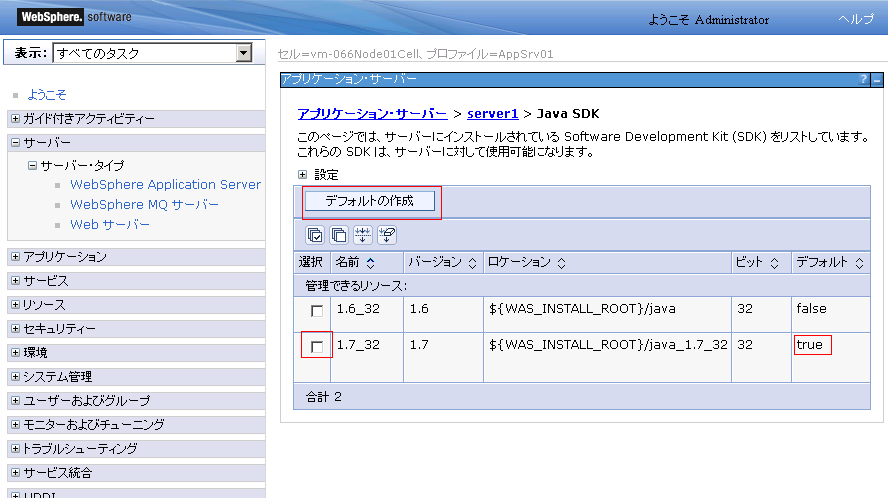Viewport: 888px width, 498px height.
Task: Sort table by 名前 column arrows
Action: (x=370, y=262)
